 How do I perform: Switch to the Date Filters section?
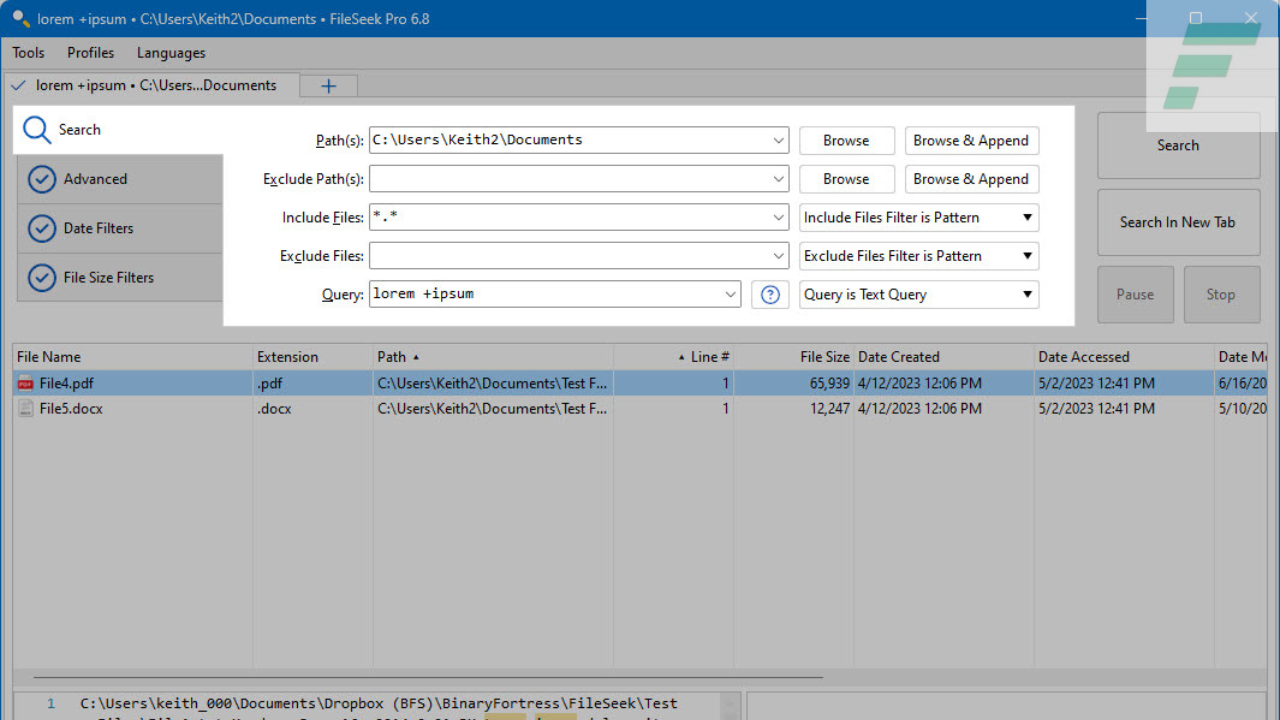[120, 228]
